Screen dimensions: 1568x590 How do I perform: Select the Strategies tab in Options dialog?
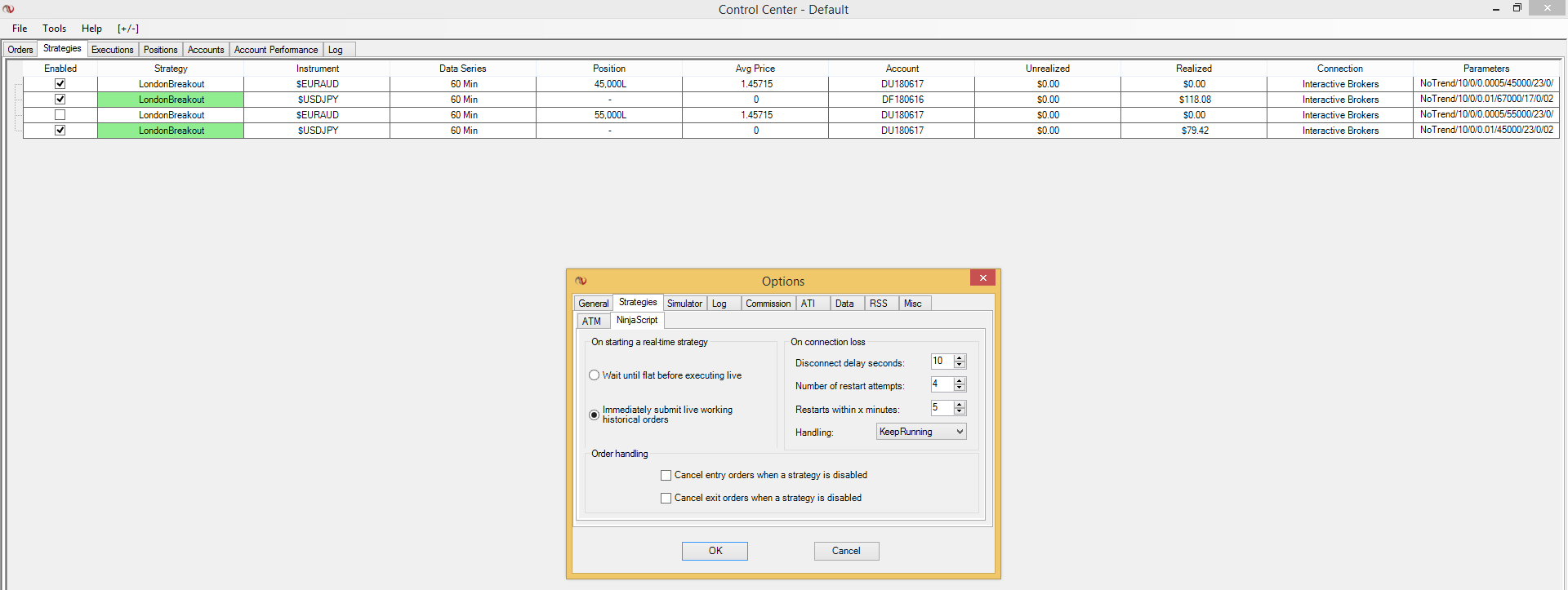pyautogui.click(x=638, y=303)
